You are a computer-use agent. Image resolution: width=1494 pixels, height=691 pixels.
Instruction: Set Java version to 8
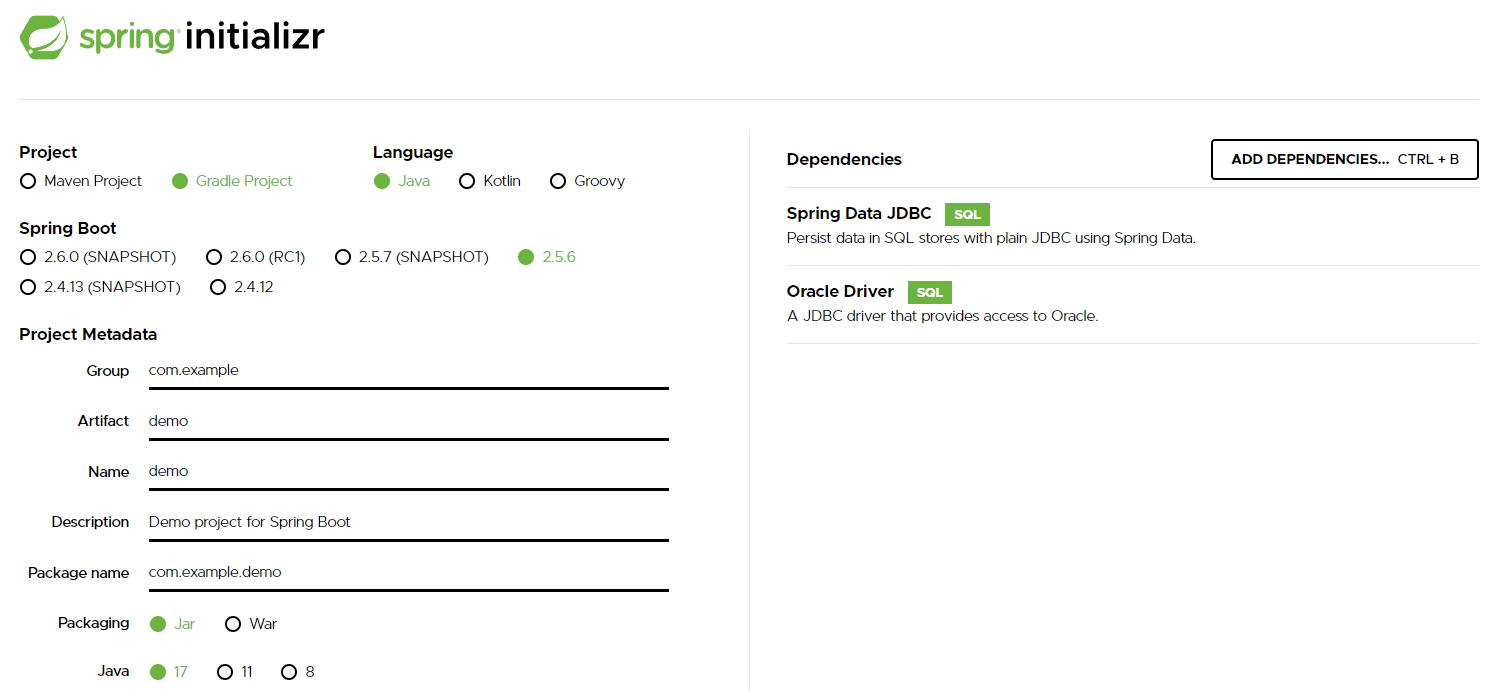[298, 672]
